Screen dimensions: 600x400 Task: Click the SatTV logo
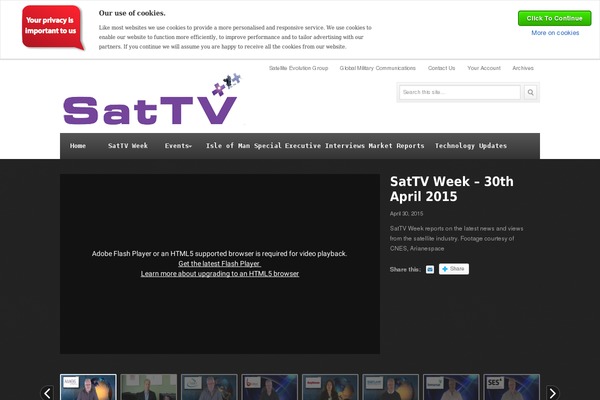click(x=152, y=100)
